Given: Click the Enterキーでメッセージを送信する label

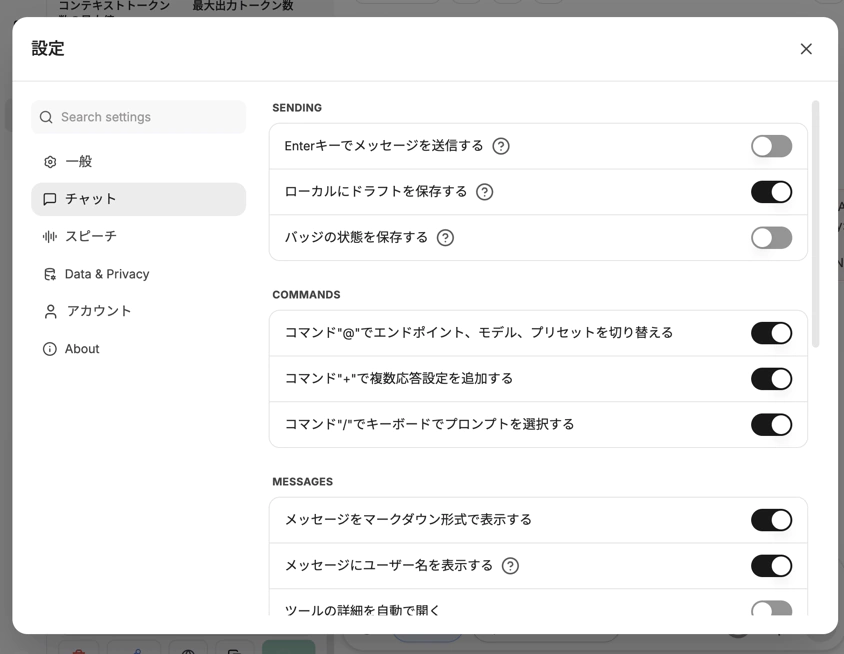Looking at the screenshot, I should point(384,146).
